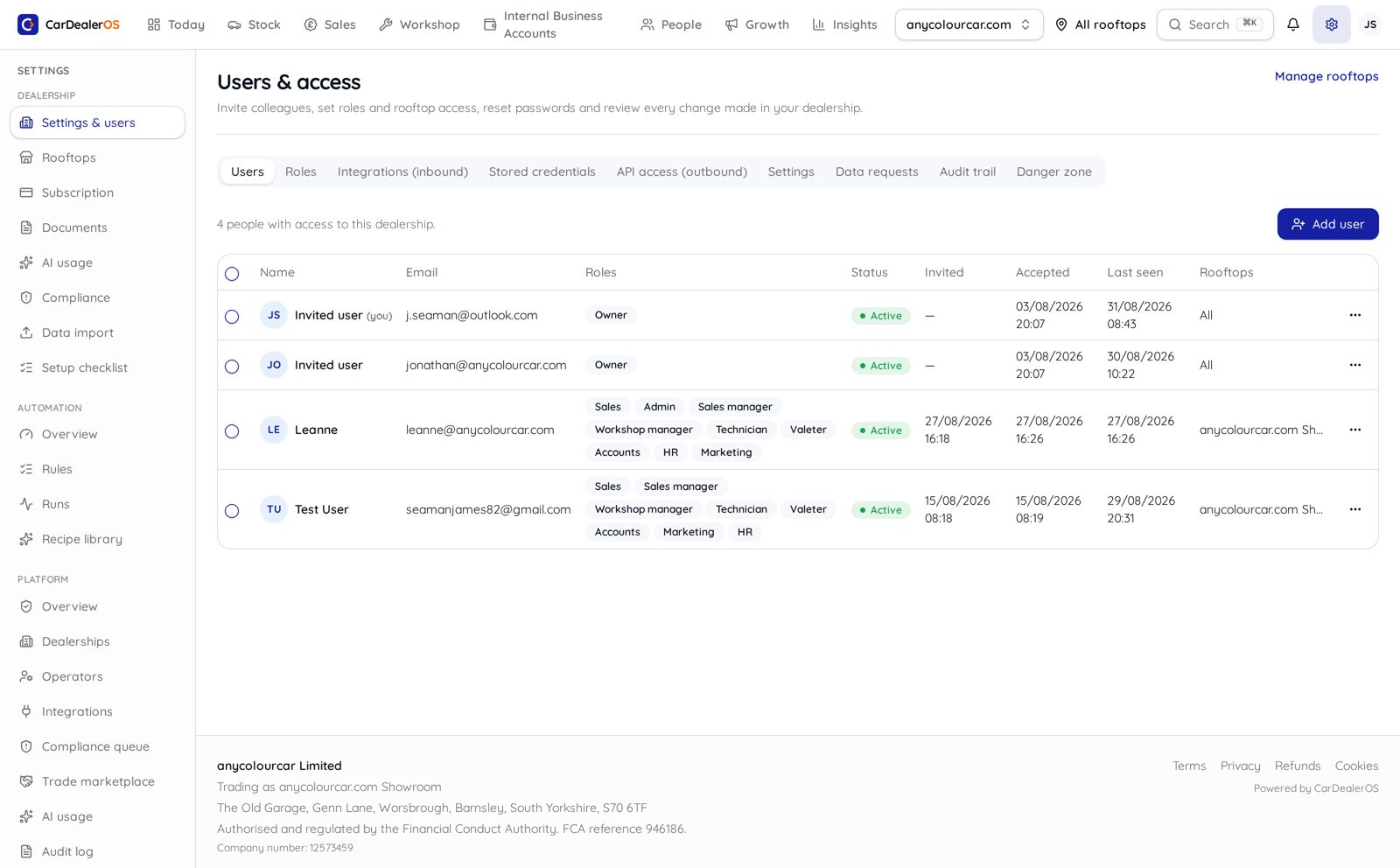Viewport: 1400px width, 868px height.
Task: Click the CarDealerOS logo
Action: (x=68, y=24)
